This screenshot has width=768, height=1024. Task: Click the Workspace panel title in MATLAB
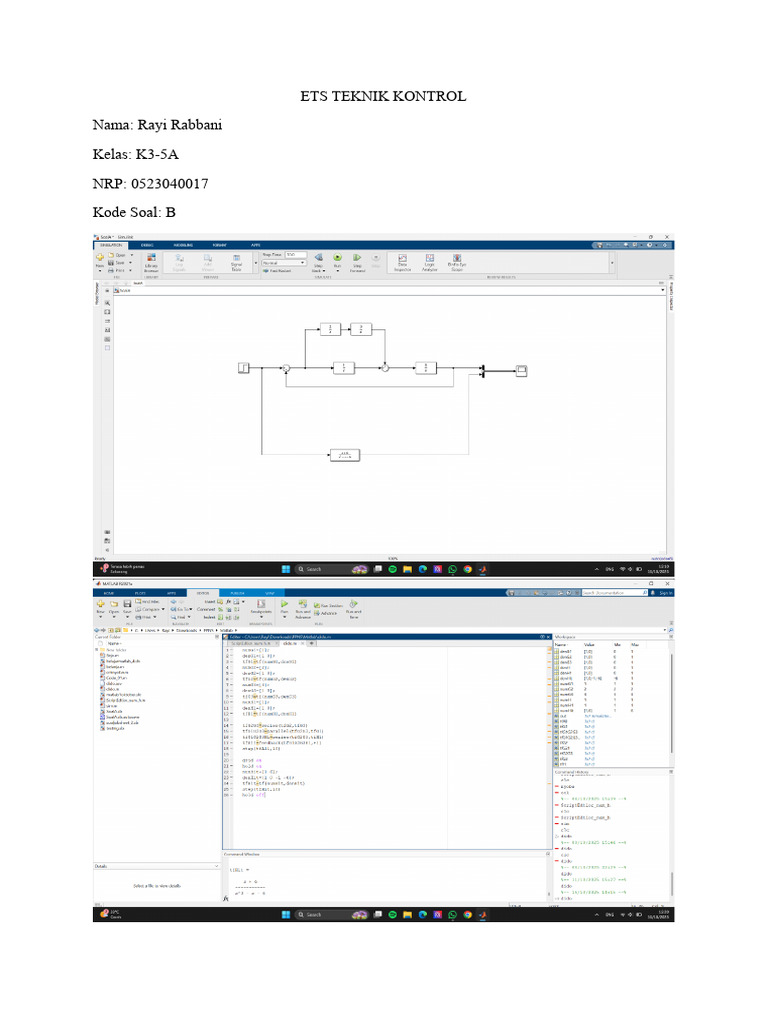(x=565, y=637)
